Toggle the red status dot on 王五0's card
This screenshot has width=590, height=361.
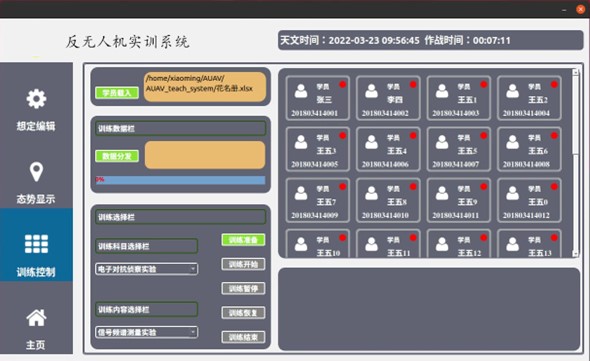554,187
